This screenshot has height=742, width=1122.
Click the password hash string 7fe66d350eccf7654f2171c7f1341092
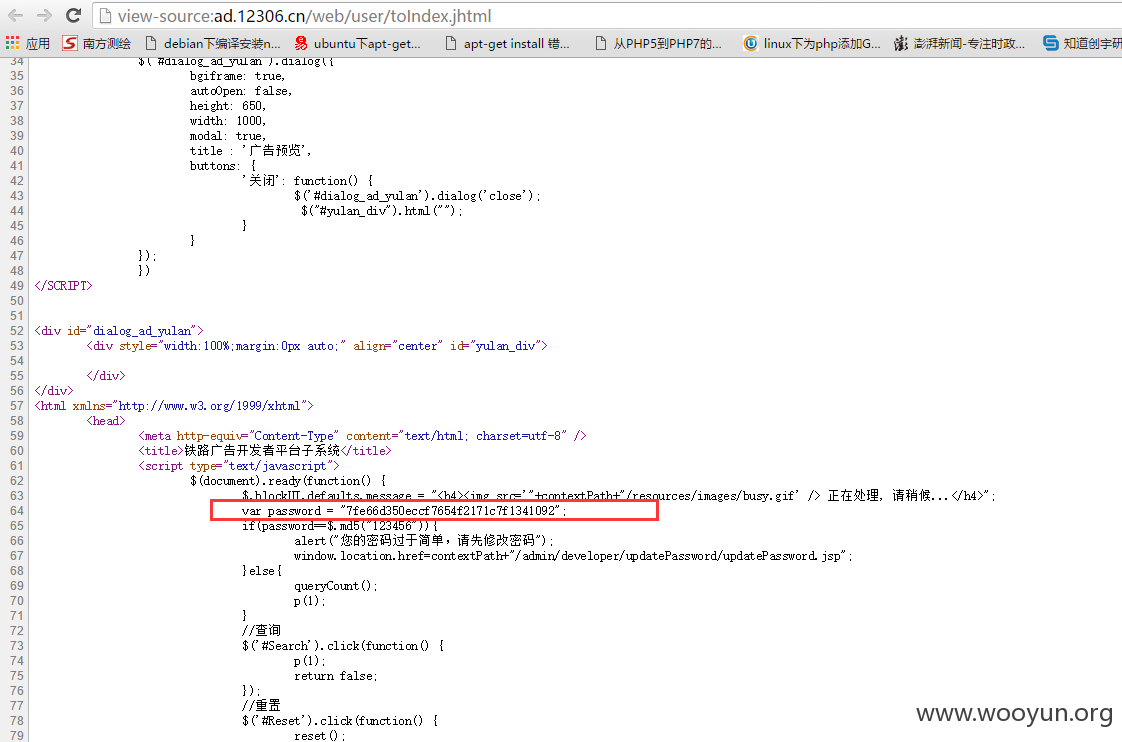coord(451,511)
